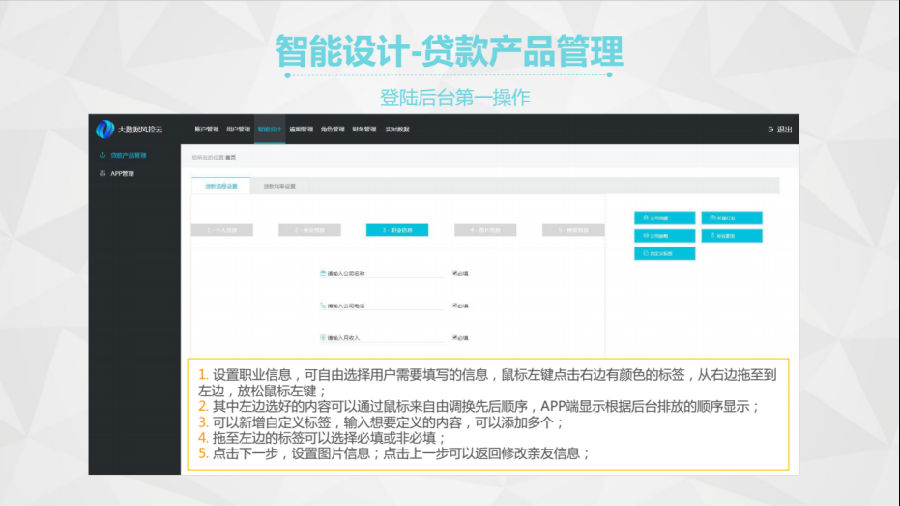
Task: Open the 智能设计 menu in the top navigation
Action: click(x=269, y=129)
